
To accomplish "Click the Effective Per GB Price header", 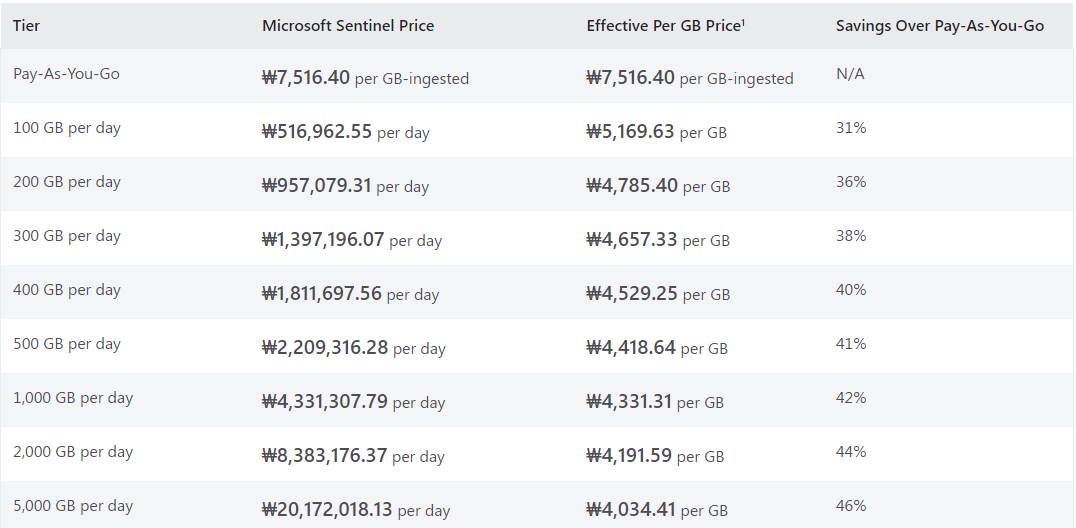I will (662, 26).
